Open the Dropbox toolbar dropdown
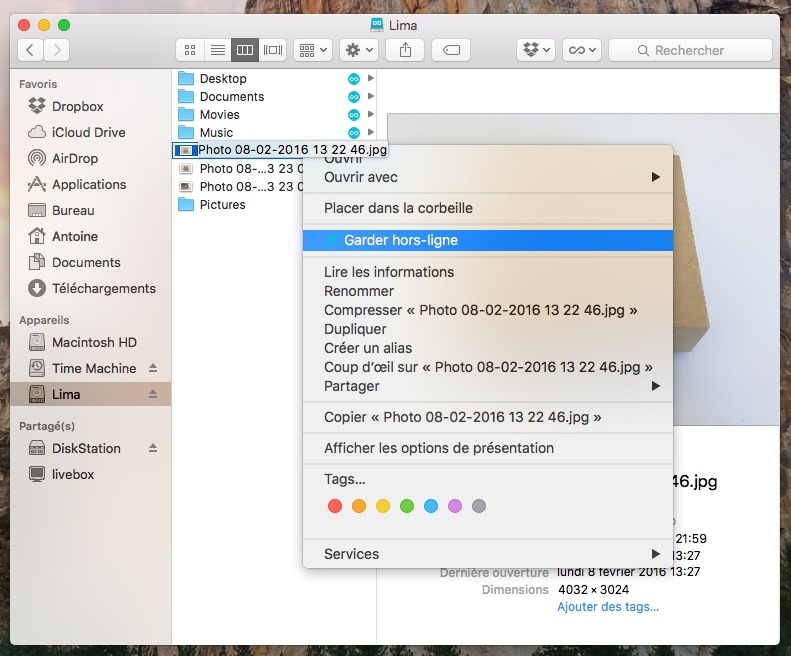The image size is (791, 656). click(x=536, y=50)
